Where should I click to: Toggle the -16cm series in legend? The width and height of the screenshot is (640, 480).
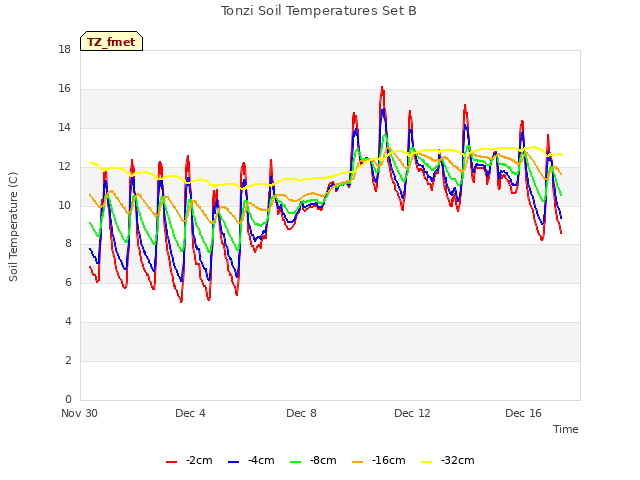coord(378,461)
